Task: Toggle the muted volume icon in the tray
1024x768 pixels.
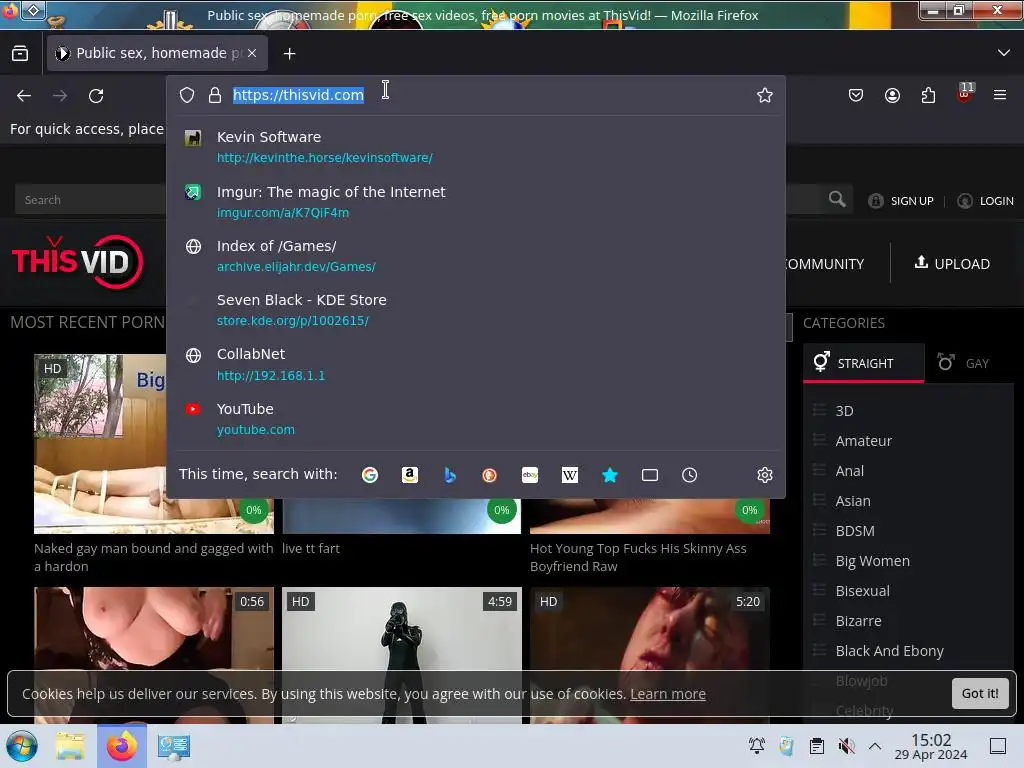Action: coord(846,746)
